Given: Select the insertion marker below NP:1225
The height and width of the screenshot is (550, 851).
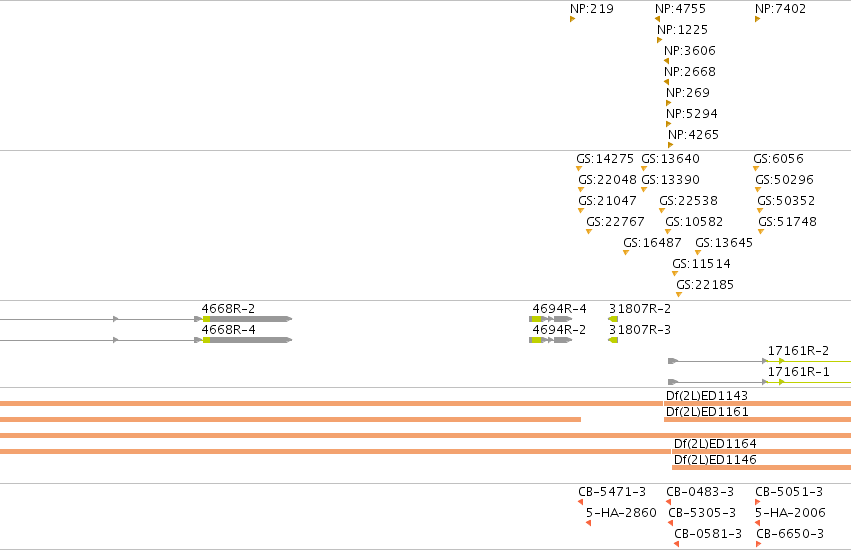Looking at the screenshot, I should coord(659,40).
